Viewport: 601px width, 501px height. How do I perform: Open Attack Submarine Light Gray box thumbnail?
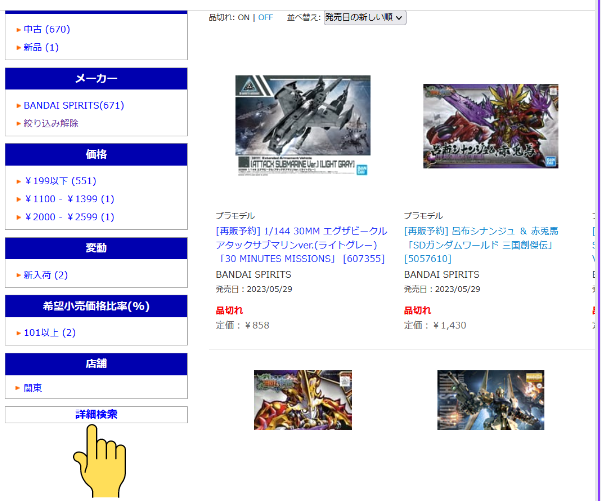click(x=303, y=125)
